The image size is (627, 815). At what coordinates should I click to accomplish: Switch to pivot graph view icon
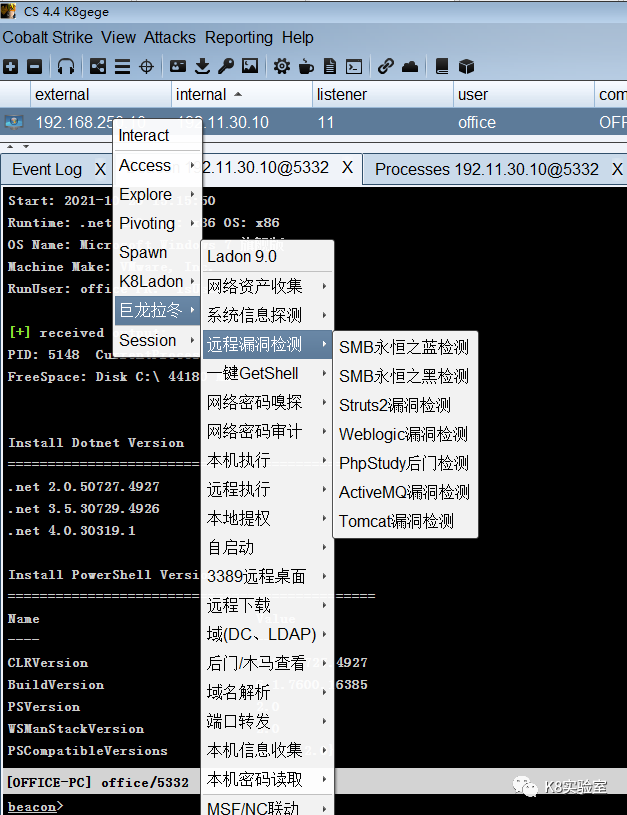pyautogui.click(x=98, y=67)
